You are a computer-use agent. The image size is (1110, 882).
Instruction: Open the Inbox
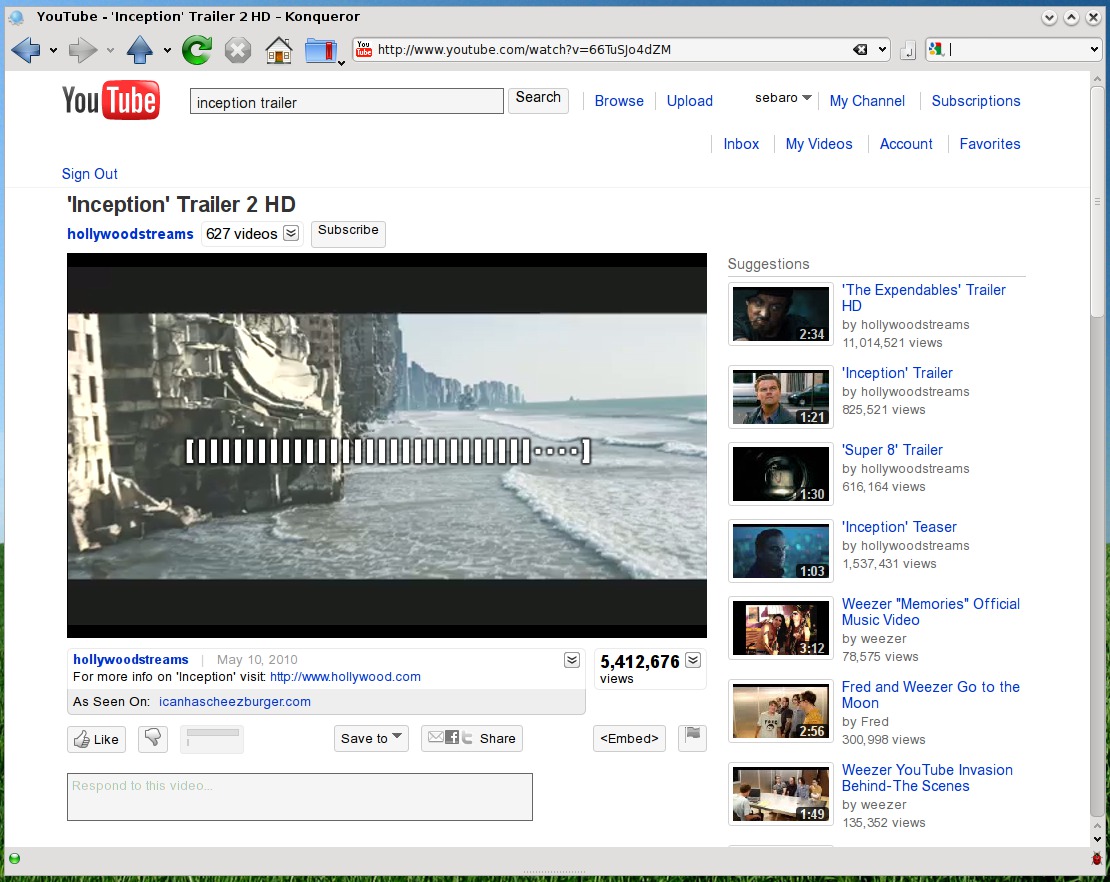[x=741, y=144]
